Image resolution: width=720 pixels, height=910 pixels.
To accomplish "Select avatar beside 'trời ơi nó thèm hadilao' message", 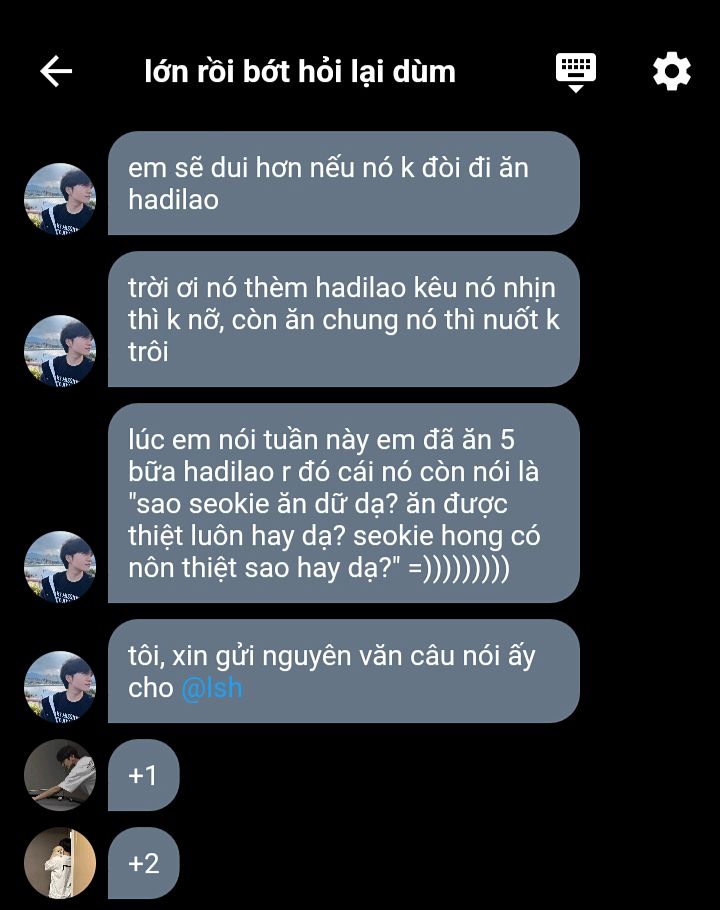I will [x=60, y=351].
